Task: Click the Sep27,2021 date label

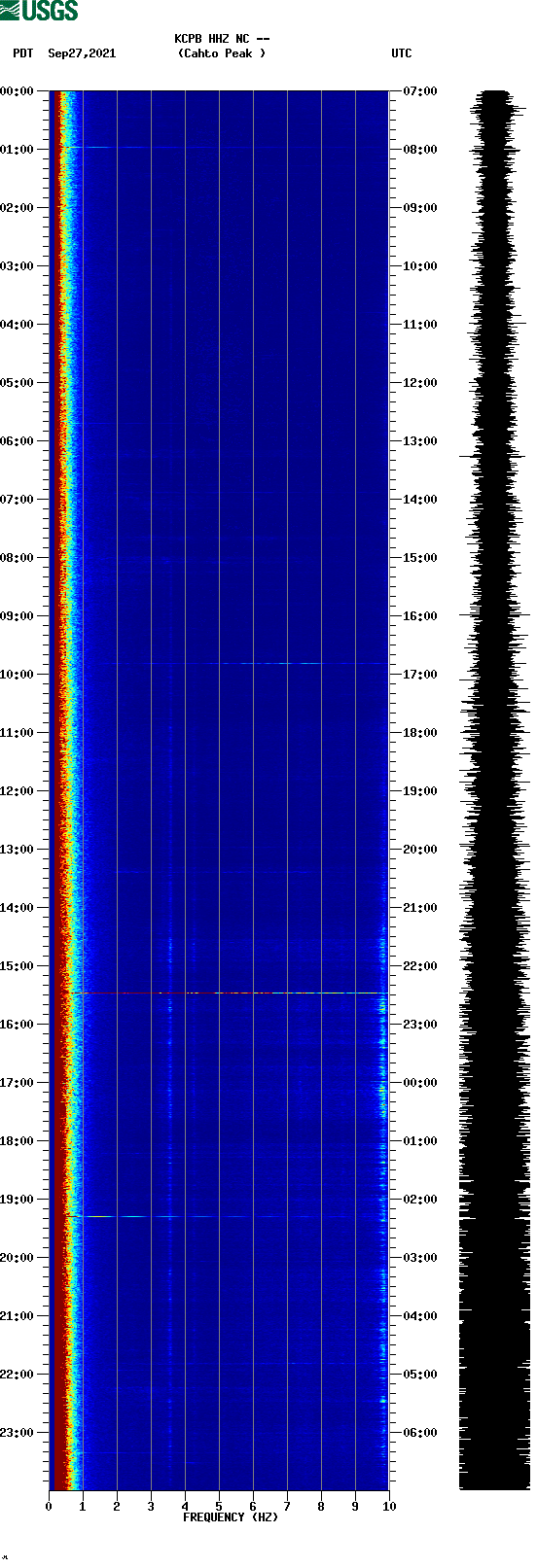Action: pyautogui.click(x=82, y=53)
